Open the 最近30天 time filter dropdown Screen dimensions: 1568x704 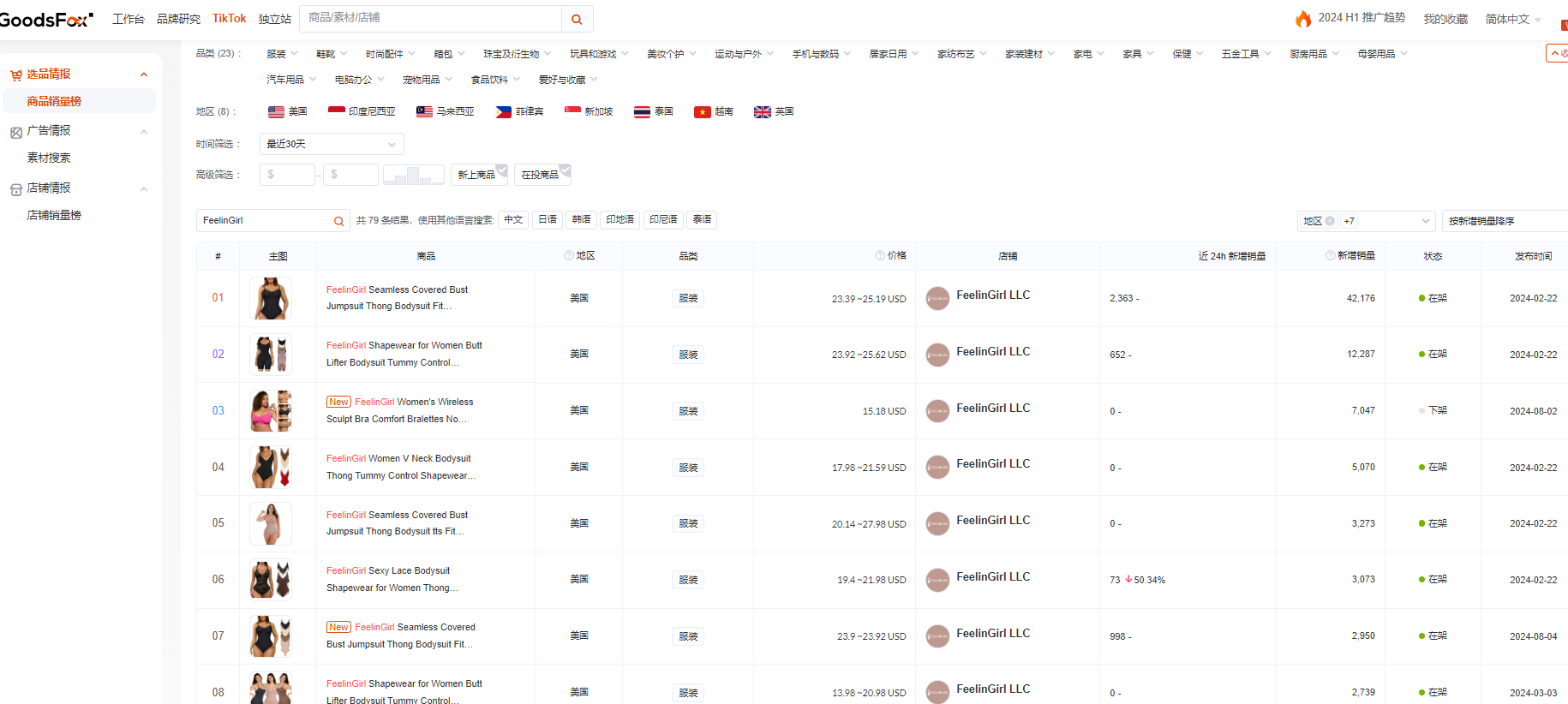(332, 144)
